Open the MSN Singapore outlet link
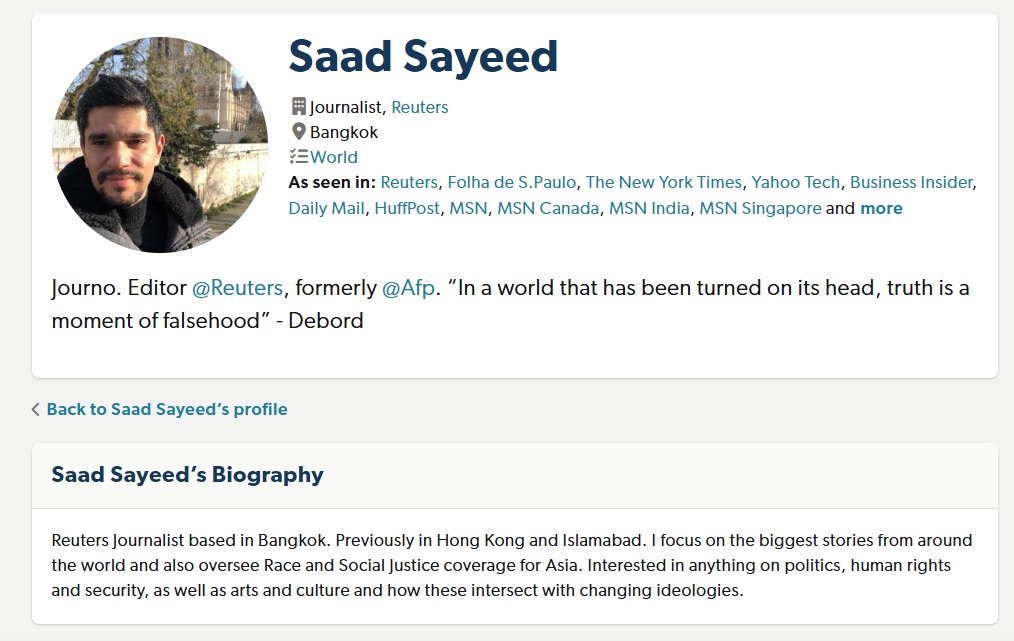Viewport: 1014px width, 641px height. [760, 208]
